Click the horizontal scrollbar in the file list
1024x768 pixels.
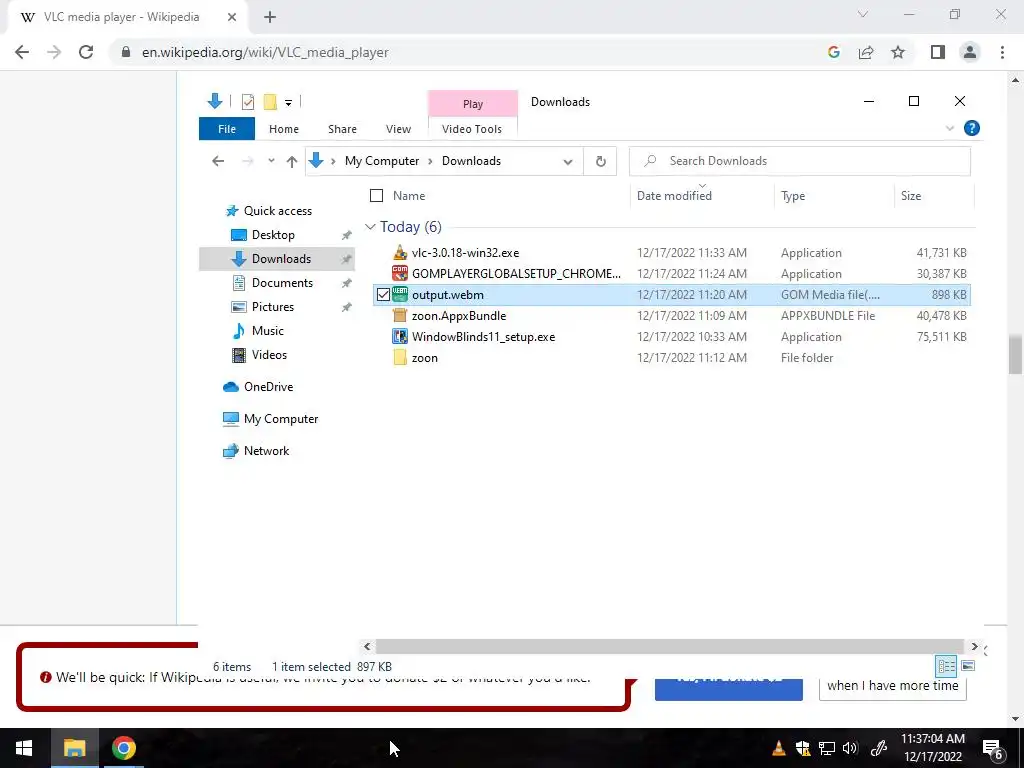[669, 647]
